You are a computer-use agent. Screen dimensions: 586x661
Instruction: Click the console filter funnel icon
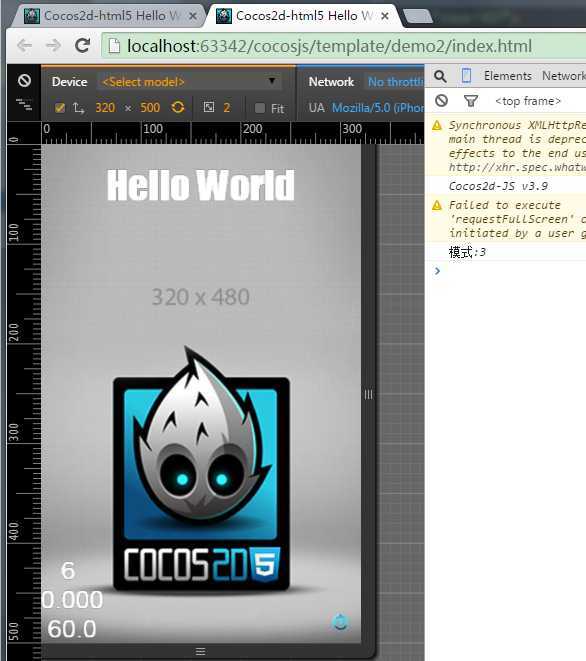pos(470,101)
